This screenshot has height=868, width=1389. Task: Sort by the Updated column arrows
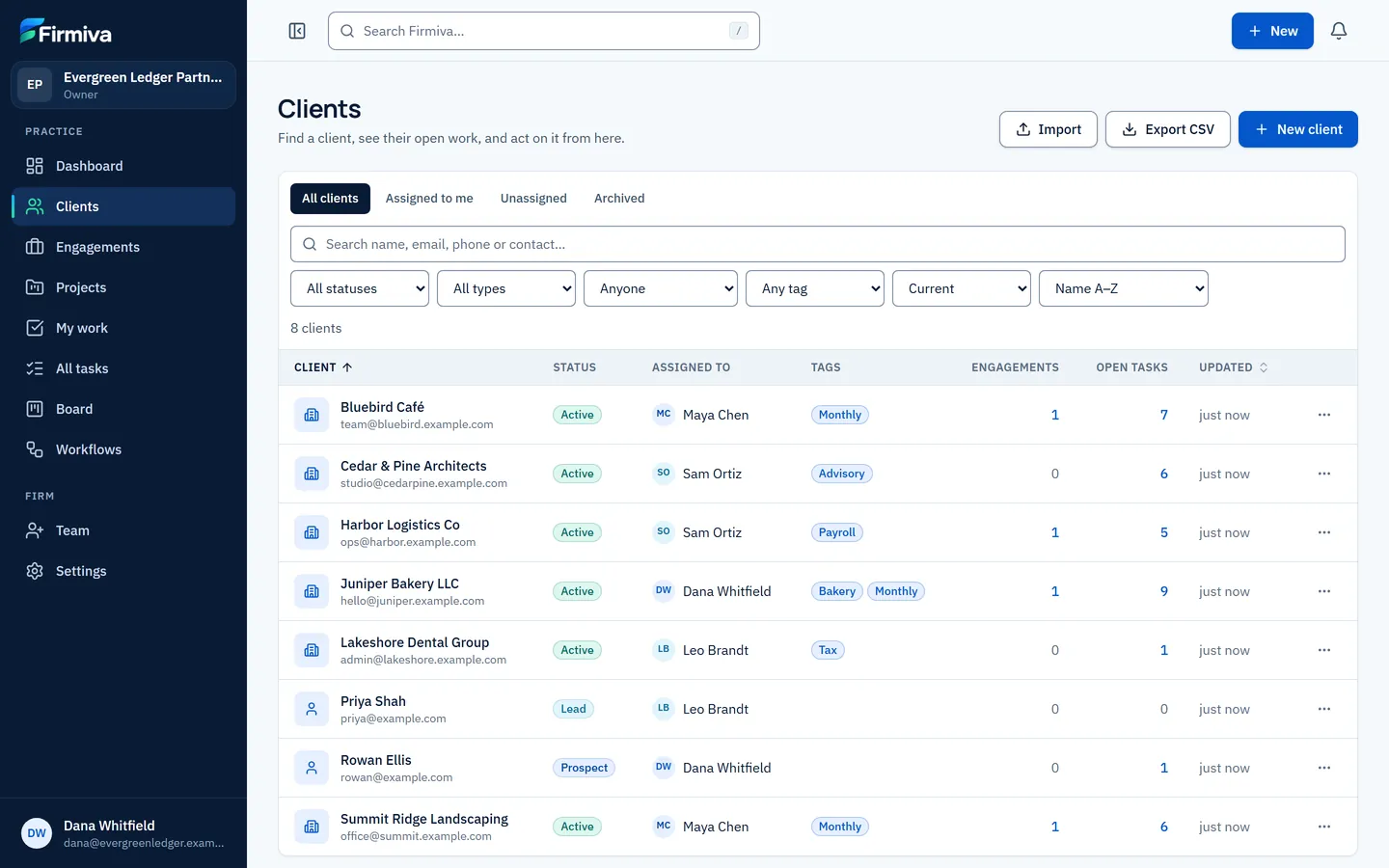[x=1264, y=367]
